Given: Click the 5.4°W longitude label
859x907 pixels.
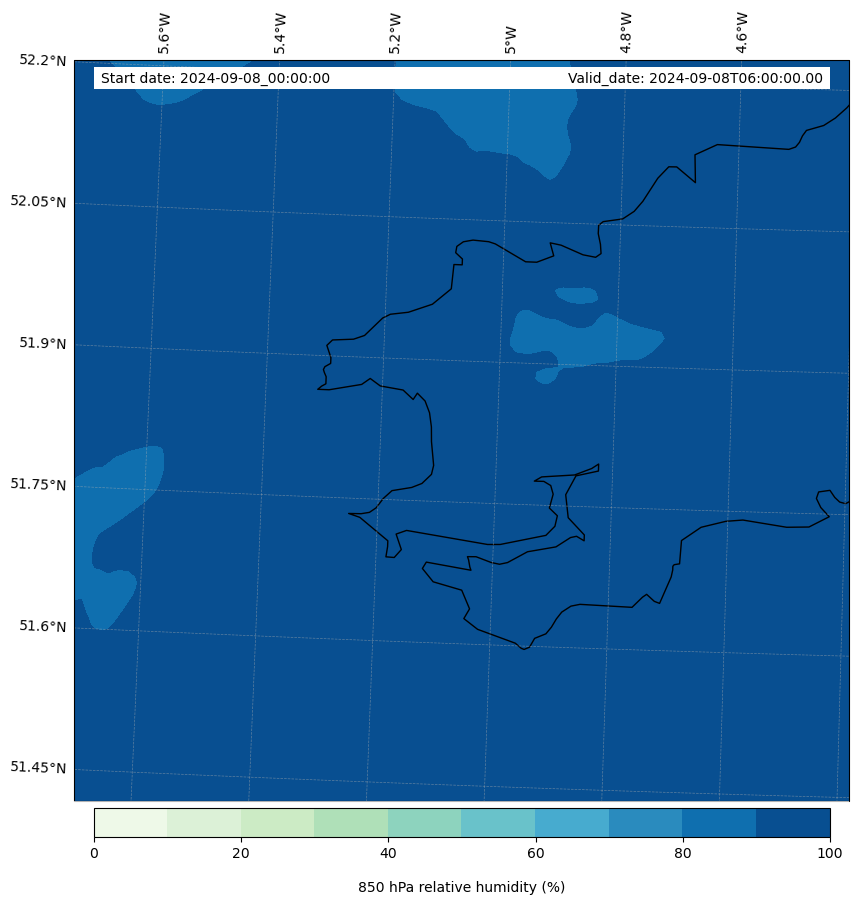Looking at the screenshot, I should pos(279,34).
